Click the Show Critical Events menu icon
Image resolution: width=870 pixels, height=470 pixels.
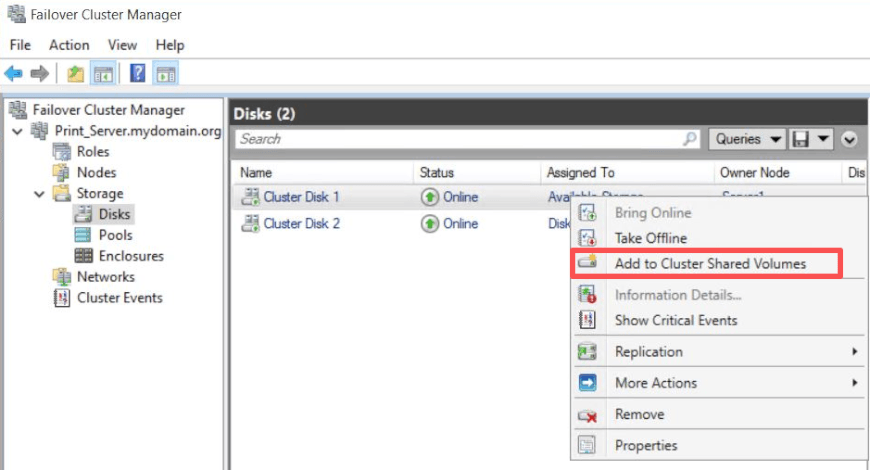pyautogui.click(x=587, y=320)
